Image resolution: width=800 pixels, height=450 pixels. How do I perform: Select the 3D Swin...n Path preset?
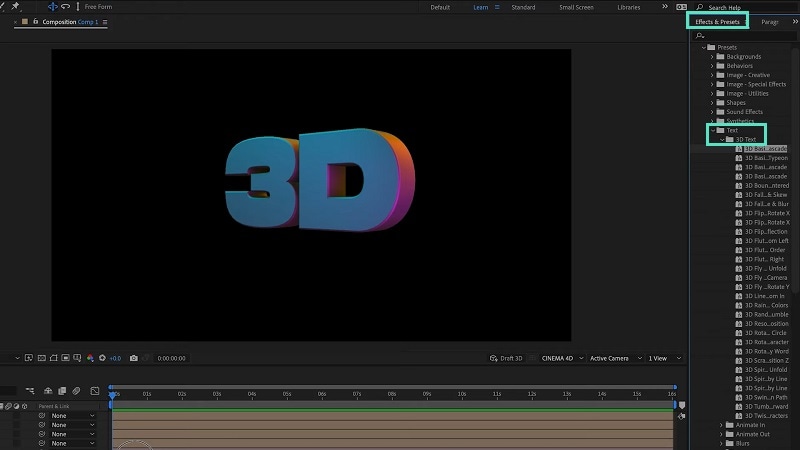click(762, 397)
